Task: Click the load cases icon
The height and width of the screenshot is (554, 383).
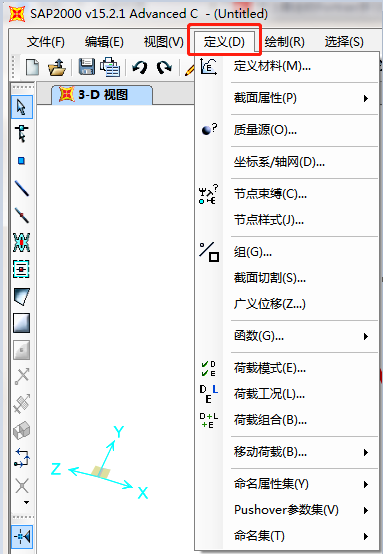Action: (x=208, y=394)
